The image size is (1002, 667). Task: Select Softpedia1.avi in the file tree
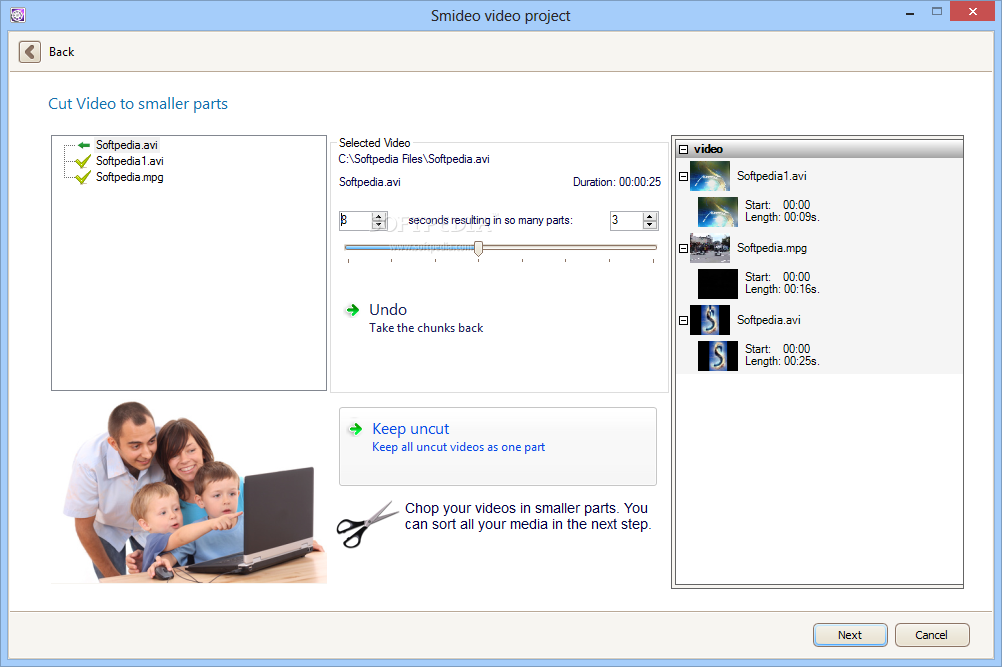coord(130,161)
